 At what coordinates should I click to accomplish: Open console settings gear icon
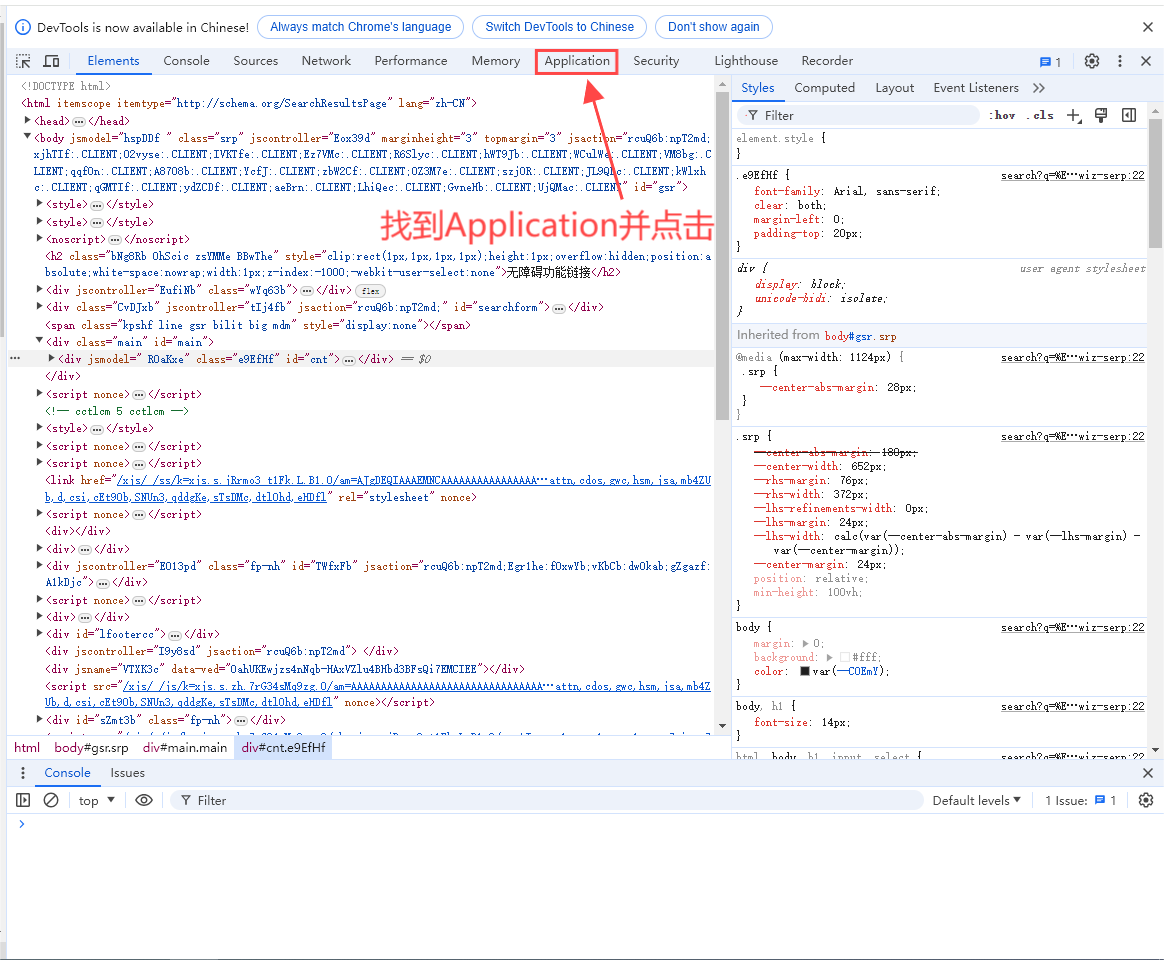click(x=1145, y=800)
